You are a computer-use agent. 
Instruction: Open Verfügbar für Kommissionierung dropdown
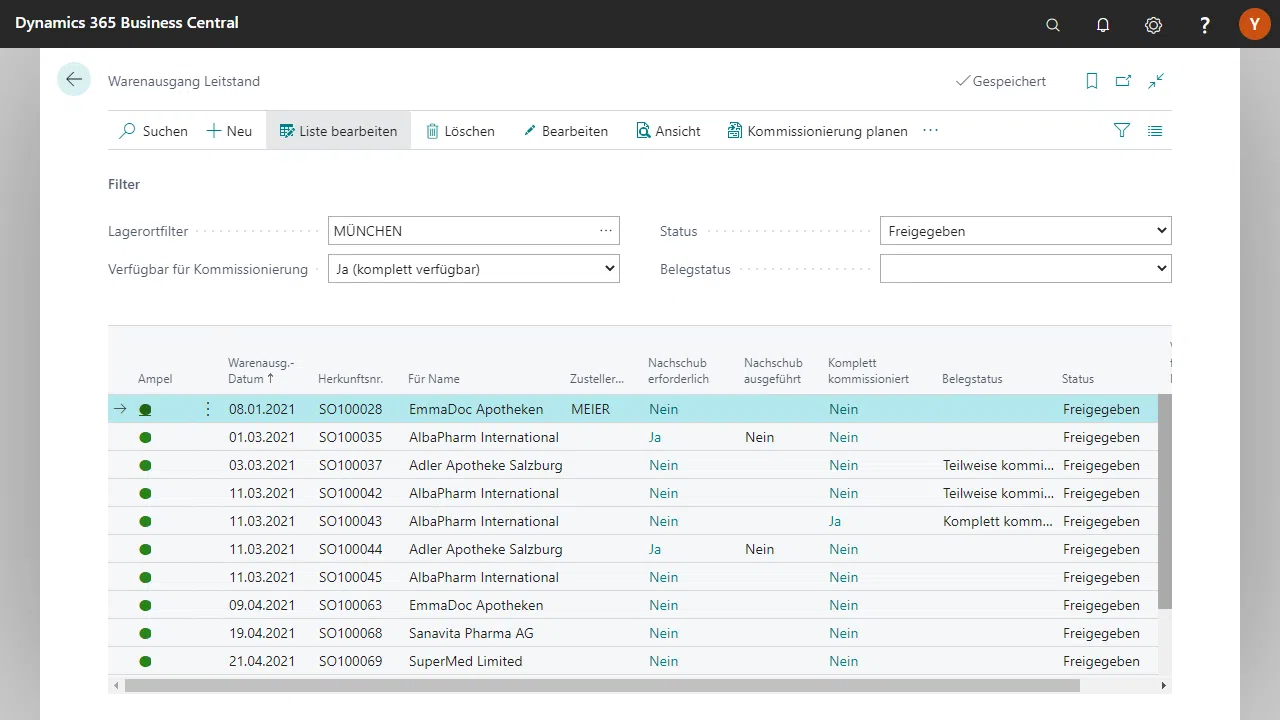coord(474,269)
